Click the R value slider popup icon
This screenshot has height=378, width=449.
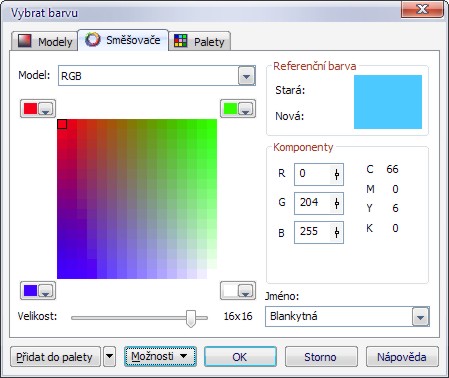click(x=337, y=174)
